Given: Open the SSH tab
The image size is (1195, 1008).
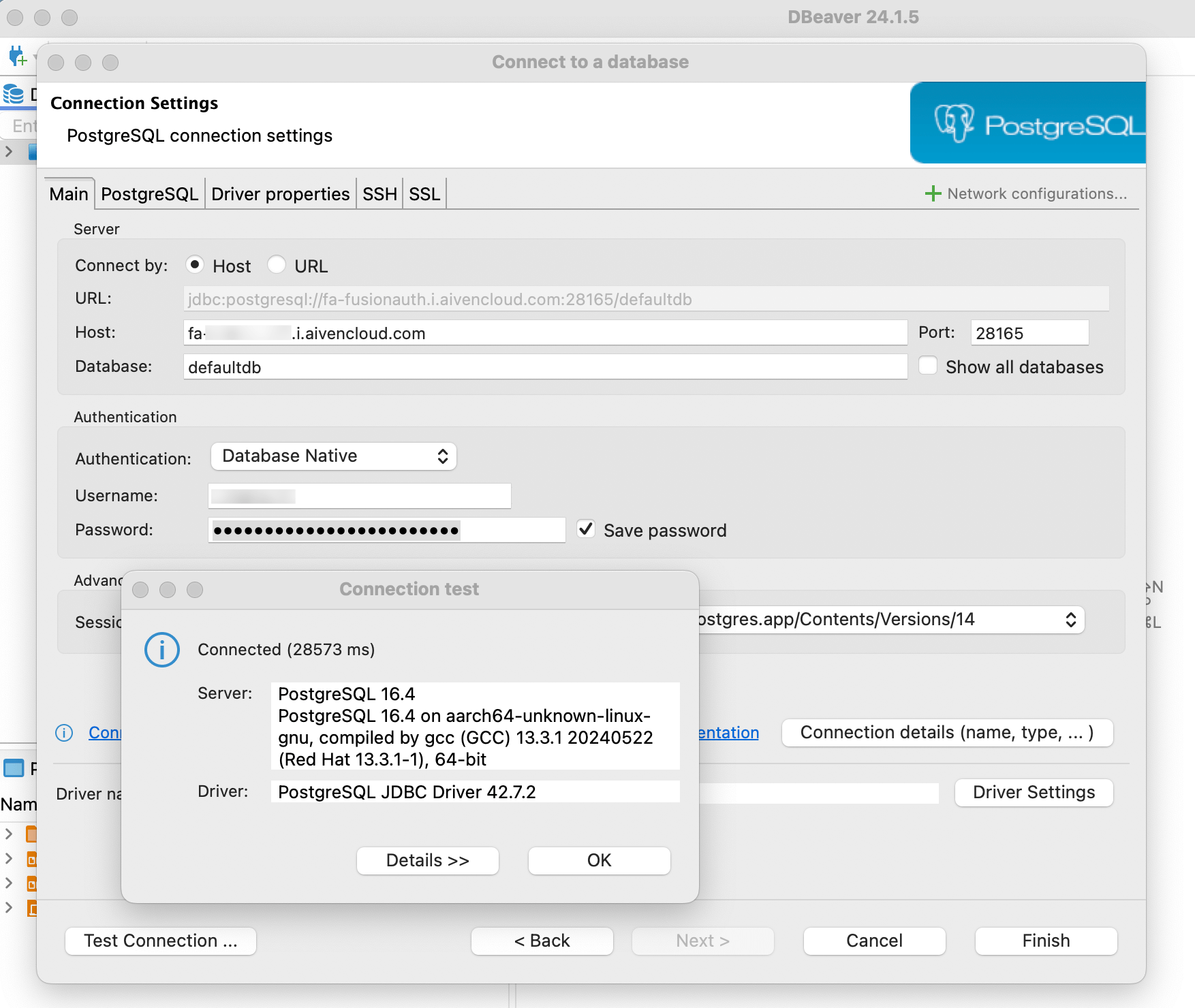Looking at the screenshot, I should click(x=379, y=194).
